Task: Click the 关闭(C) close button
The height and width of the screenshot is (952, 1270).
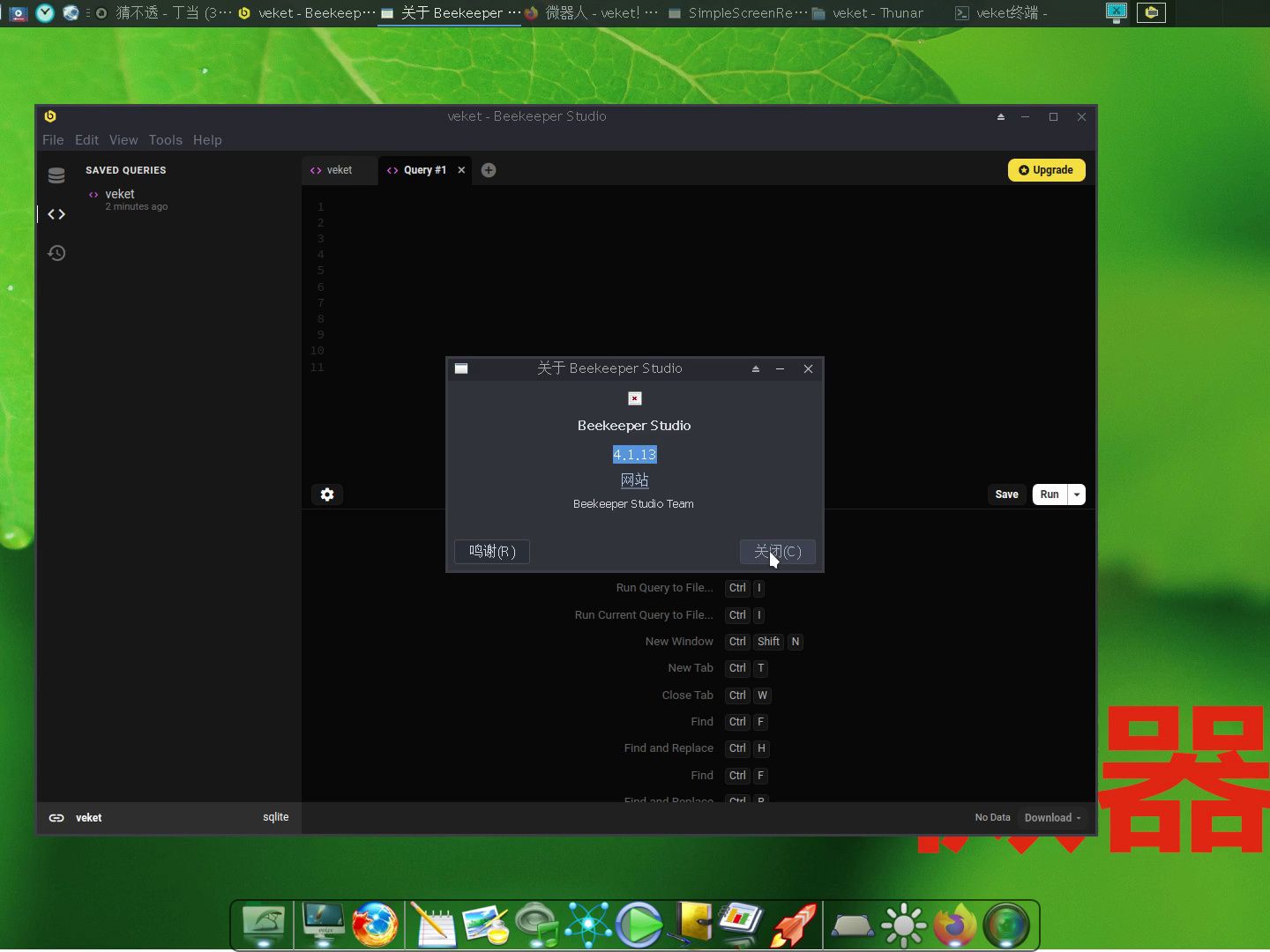Action: [778, 552]
